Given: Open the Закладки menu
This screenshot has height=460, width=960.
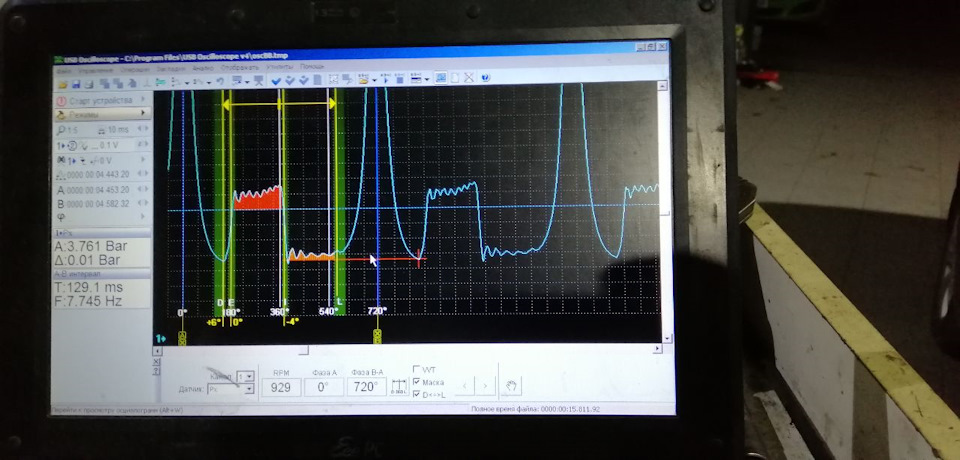Looking at the screenshot, I should [x=170, y=69].
